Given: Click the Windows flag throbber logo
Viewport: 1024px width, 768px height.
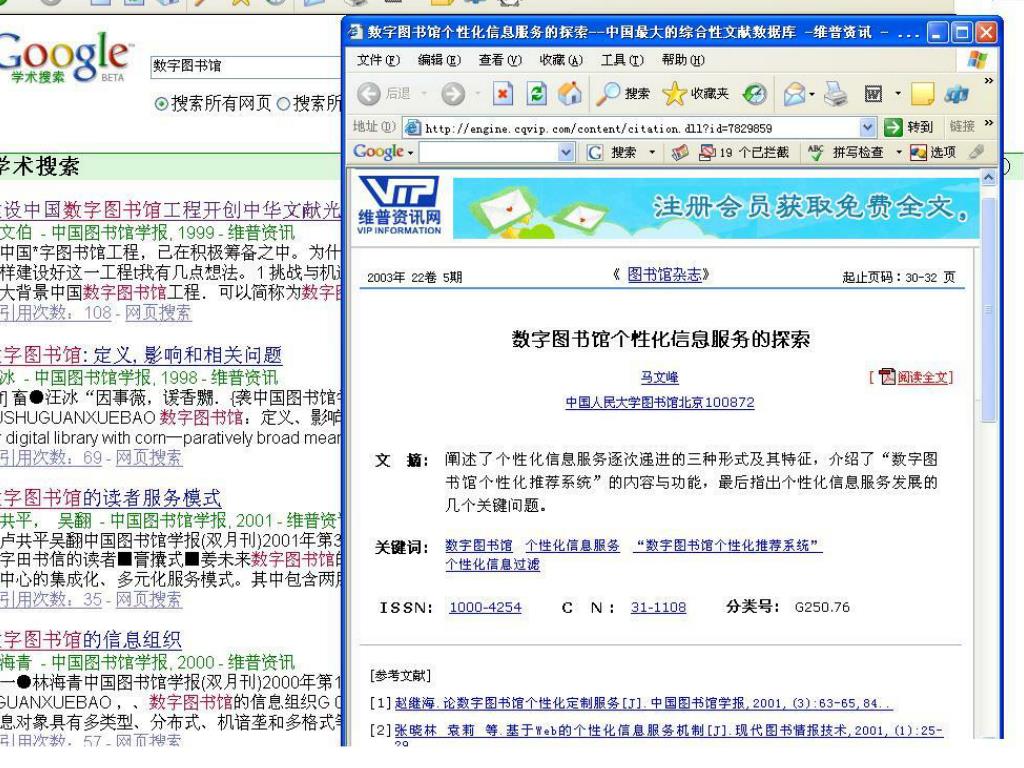Looking at the screenshot, I should 977,59.
